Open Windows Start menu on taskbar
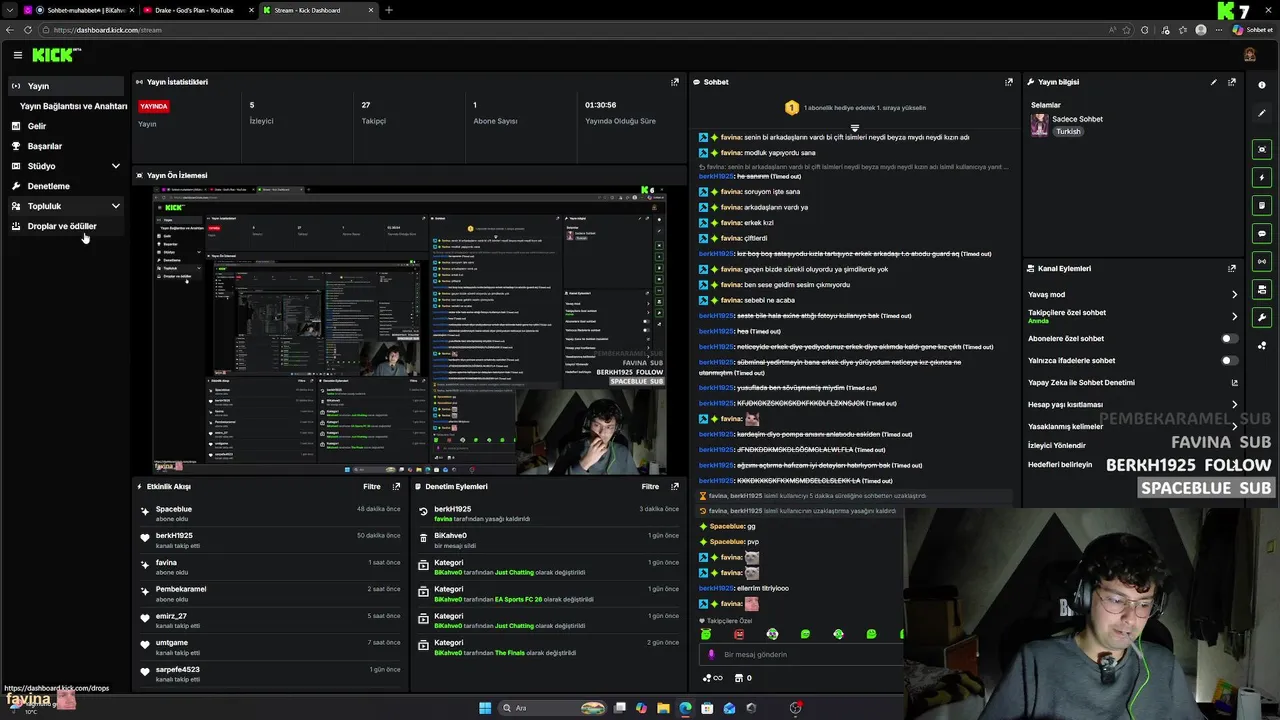Image resolution: width=1280 pixels, height=720 pixels. click(x=485, y=708)
